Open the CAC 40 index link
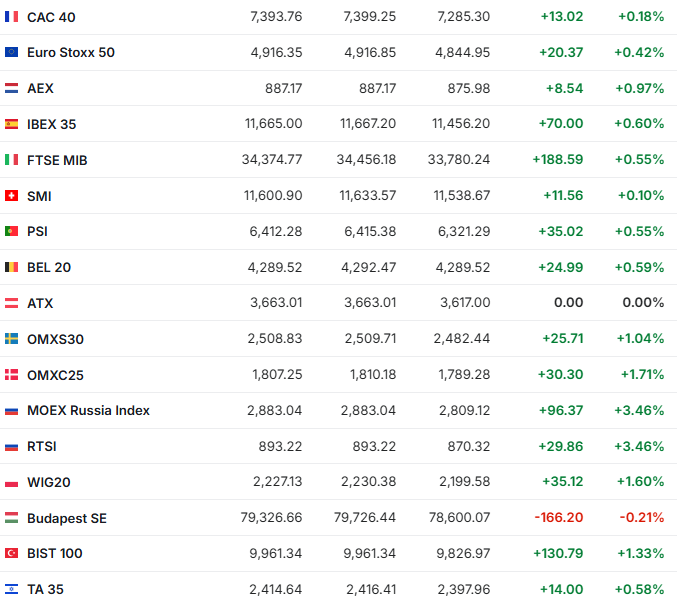Image resolution: width=677 pixels, height=602 pixels. [51, 17]
